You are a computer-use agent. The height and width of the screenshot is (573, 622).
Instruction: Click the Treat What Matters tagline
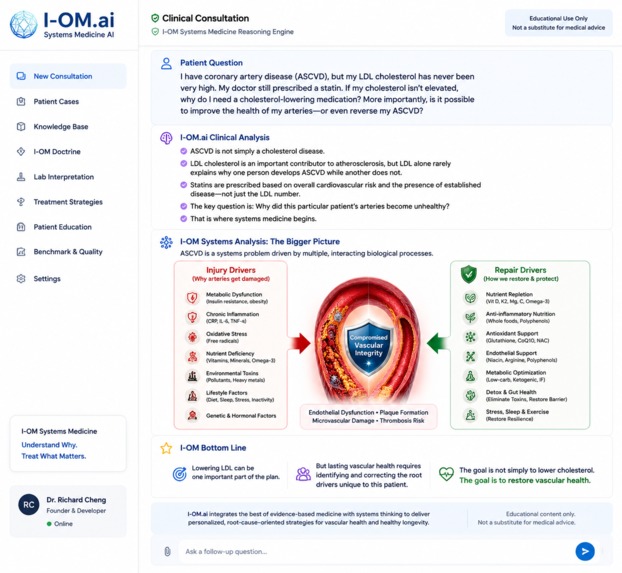point(54,456)
